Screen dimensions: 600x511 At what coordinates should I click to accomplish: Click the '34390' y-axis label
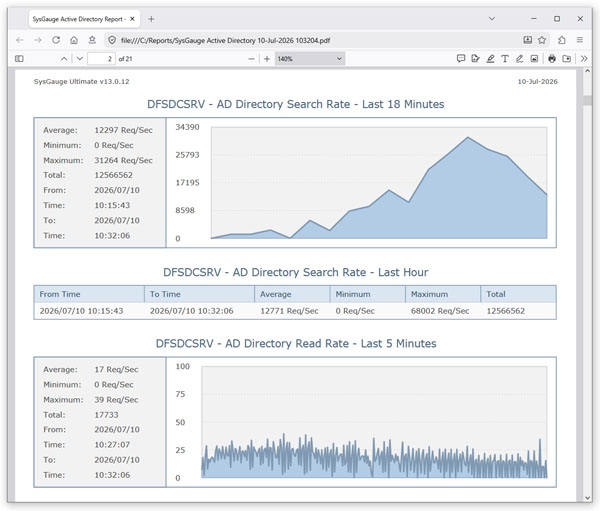pos(188,127)
